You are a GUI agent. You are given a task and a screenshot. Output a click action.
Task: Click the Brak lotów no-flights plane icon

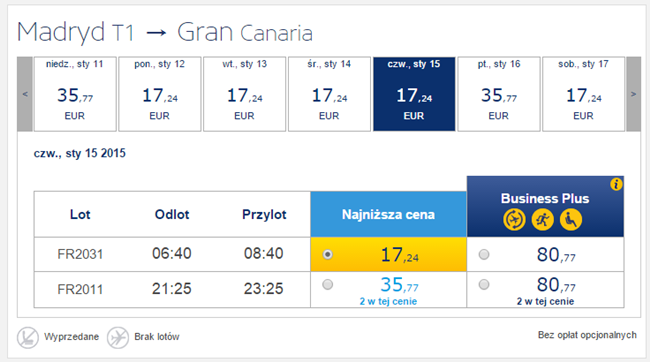[118, 337]
